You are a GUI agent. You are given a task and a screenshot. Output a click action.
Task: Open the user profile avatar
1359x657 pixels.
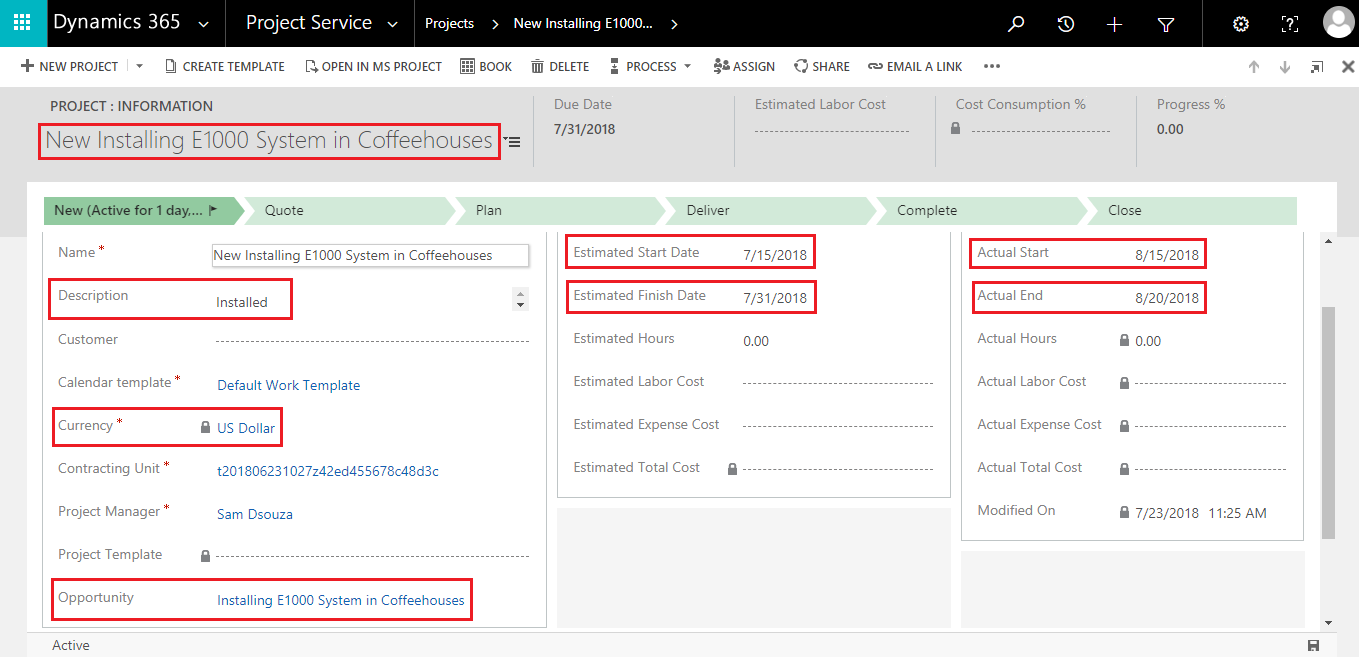click(1338, 22)
